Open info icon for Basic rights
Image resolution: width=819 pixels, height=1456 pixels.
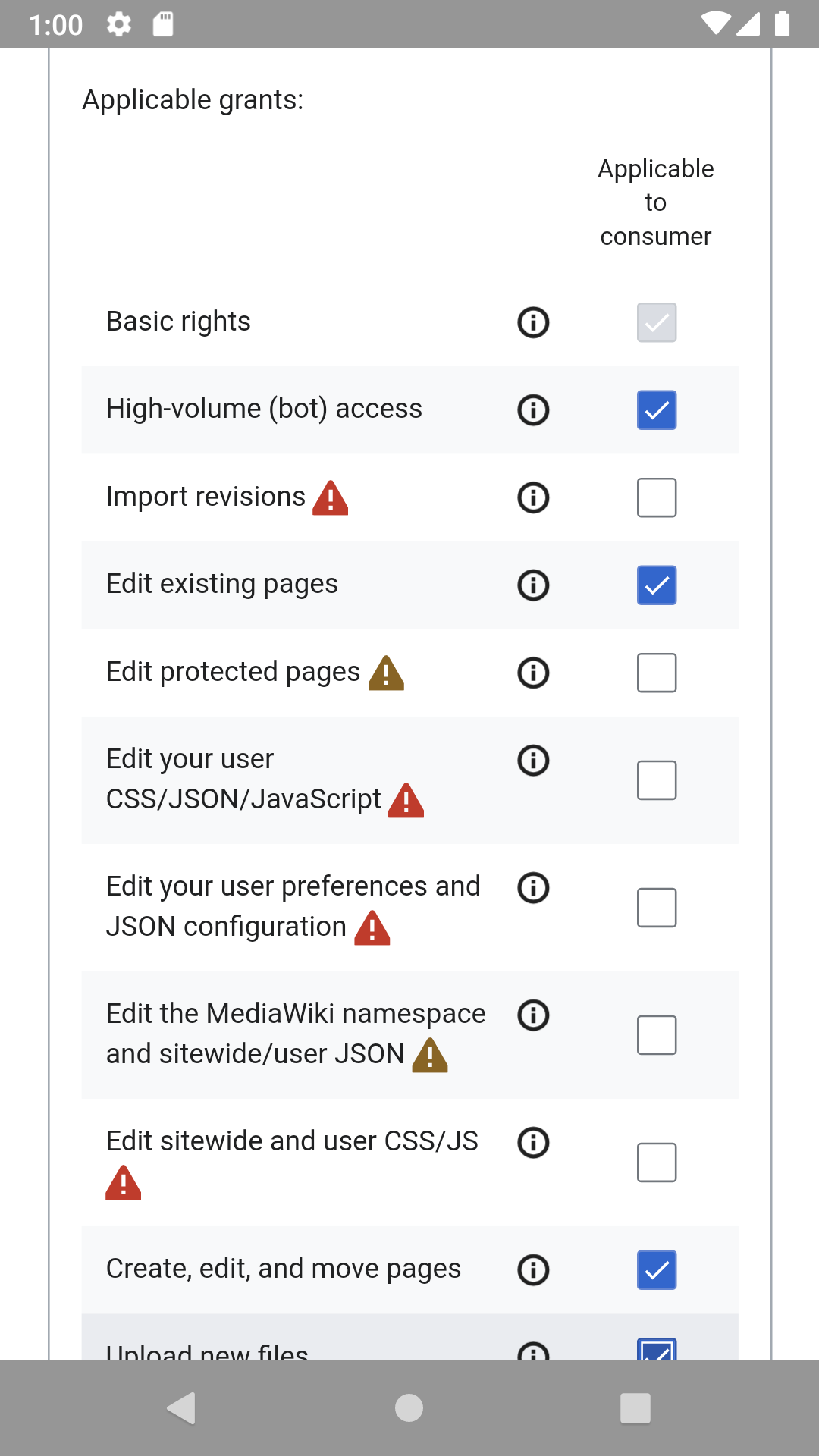533,322
